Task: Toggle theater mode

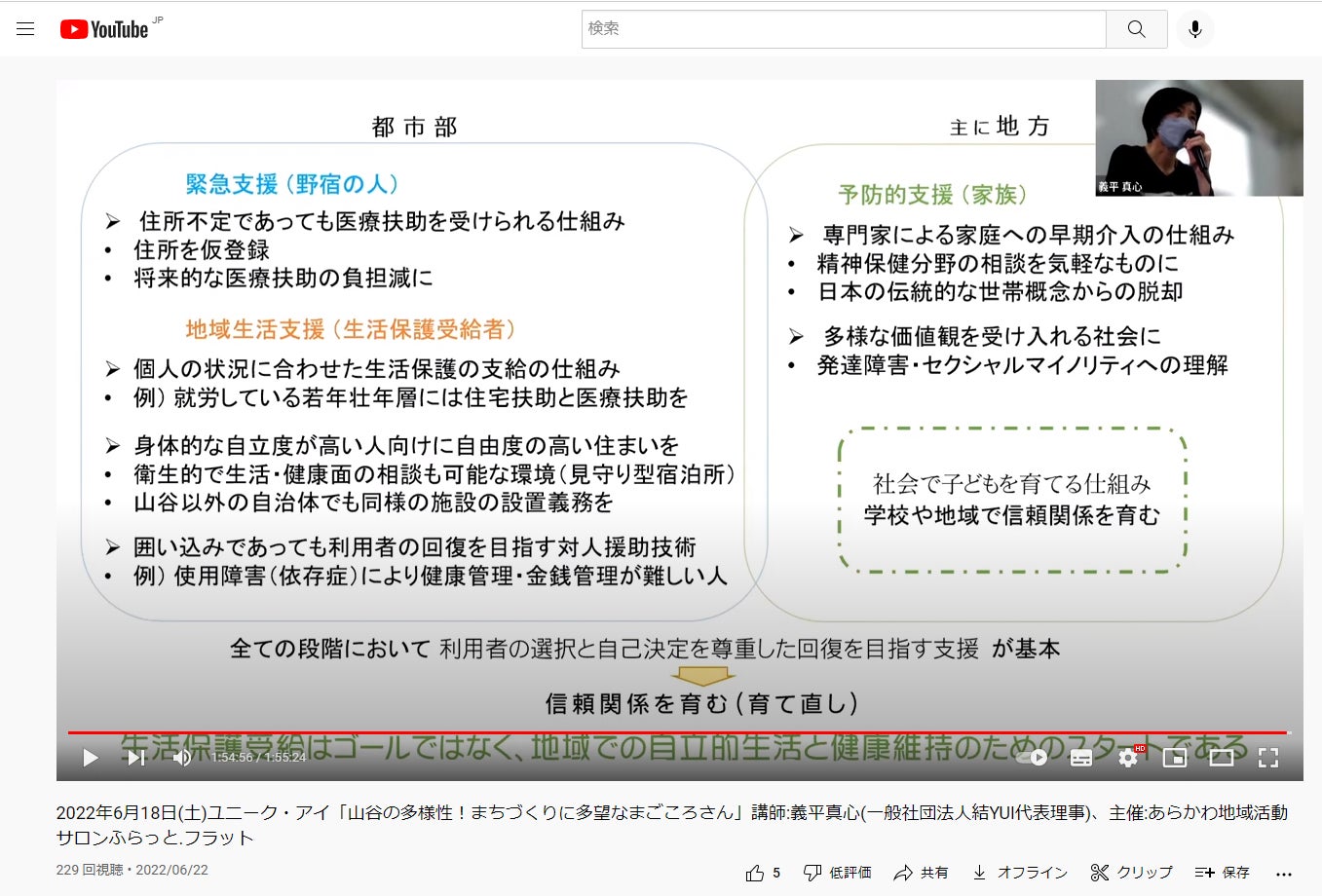Action: tap(1222, 757)
